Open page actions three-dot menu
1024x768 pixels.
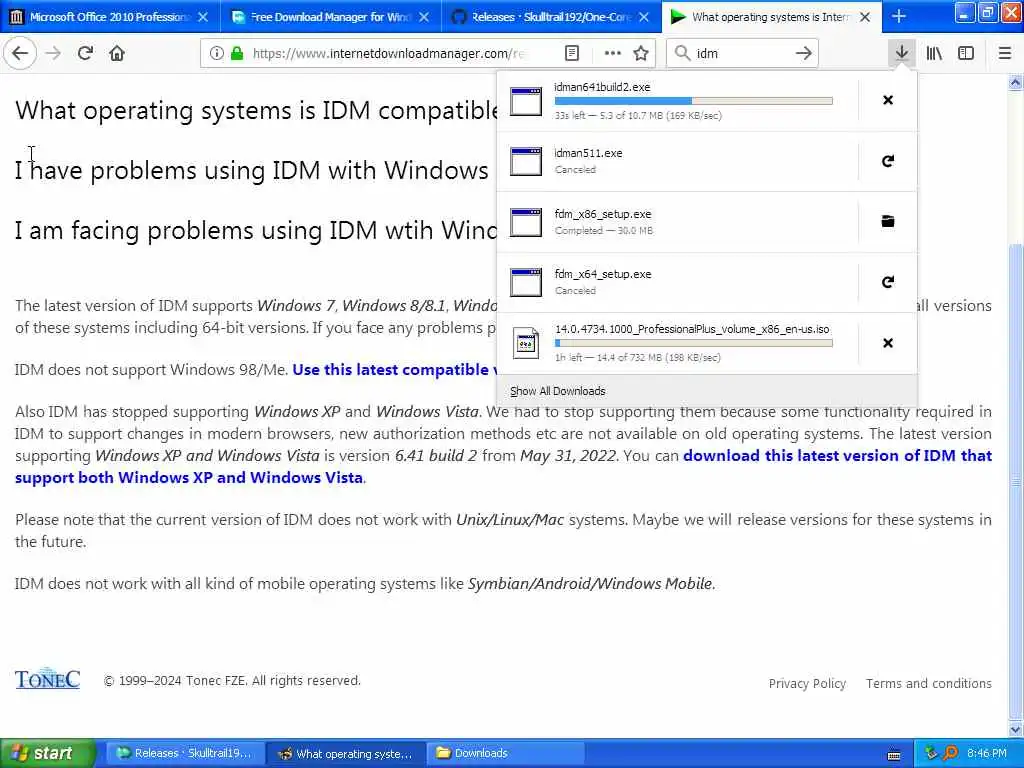click(613, 54)
